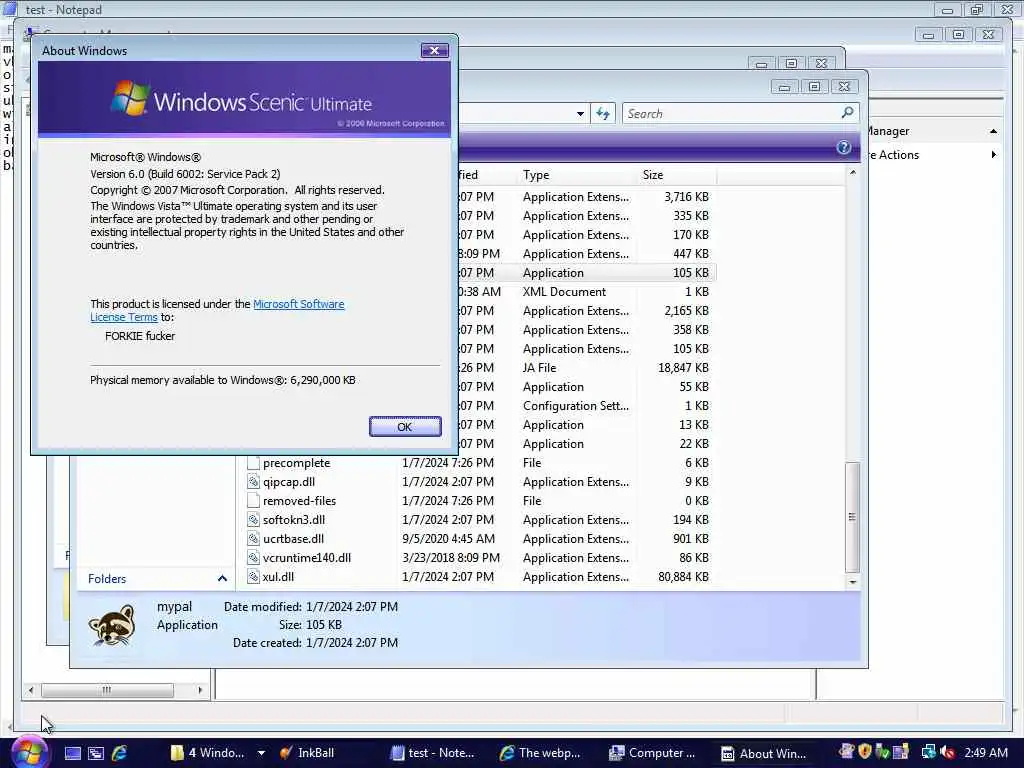This screenshot has width=1024, height=768.
Task: Click the file list scrollbar down arrow
Action: [852, 581]
